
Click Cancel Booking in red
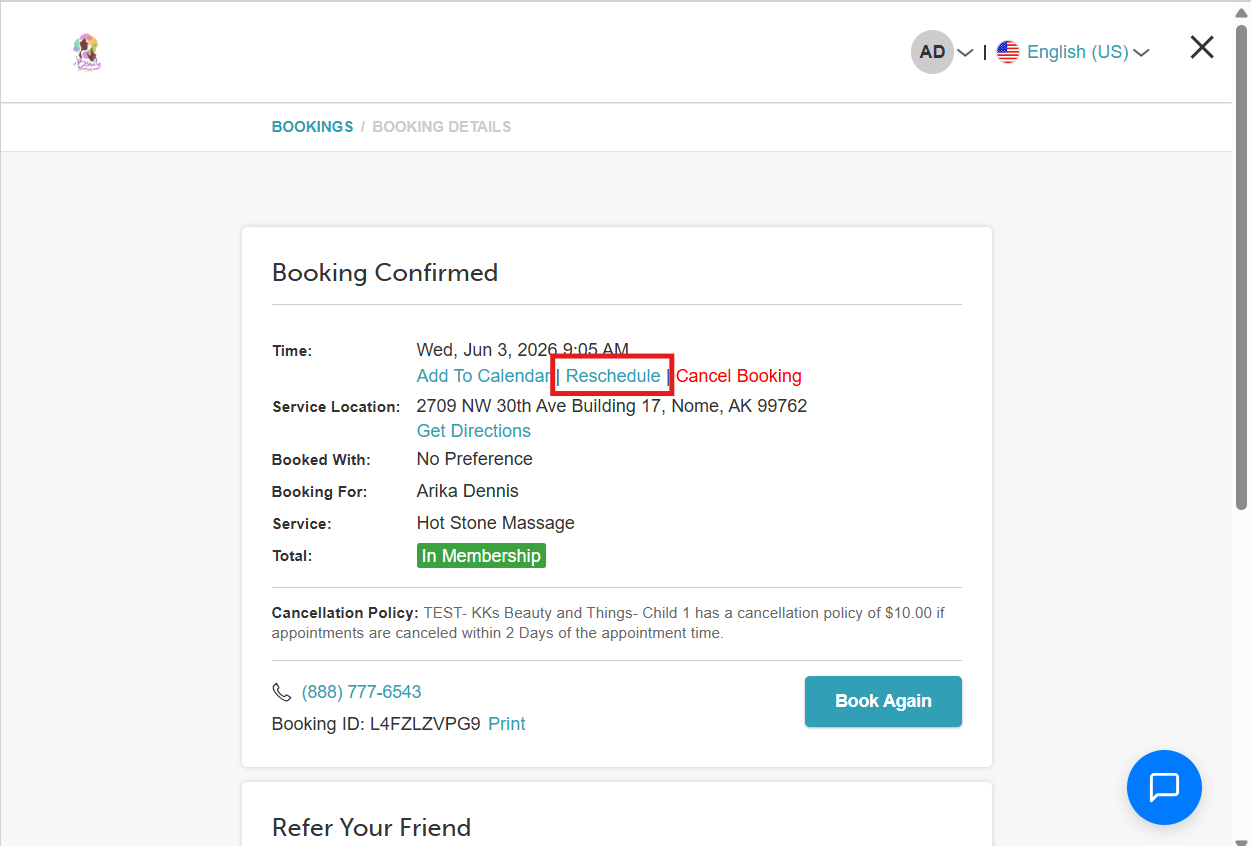click(x=739, y=376)
